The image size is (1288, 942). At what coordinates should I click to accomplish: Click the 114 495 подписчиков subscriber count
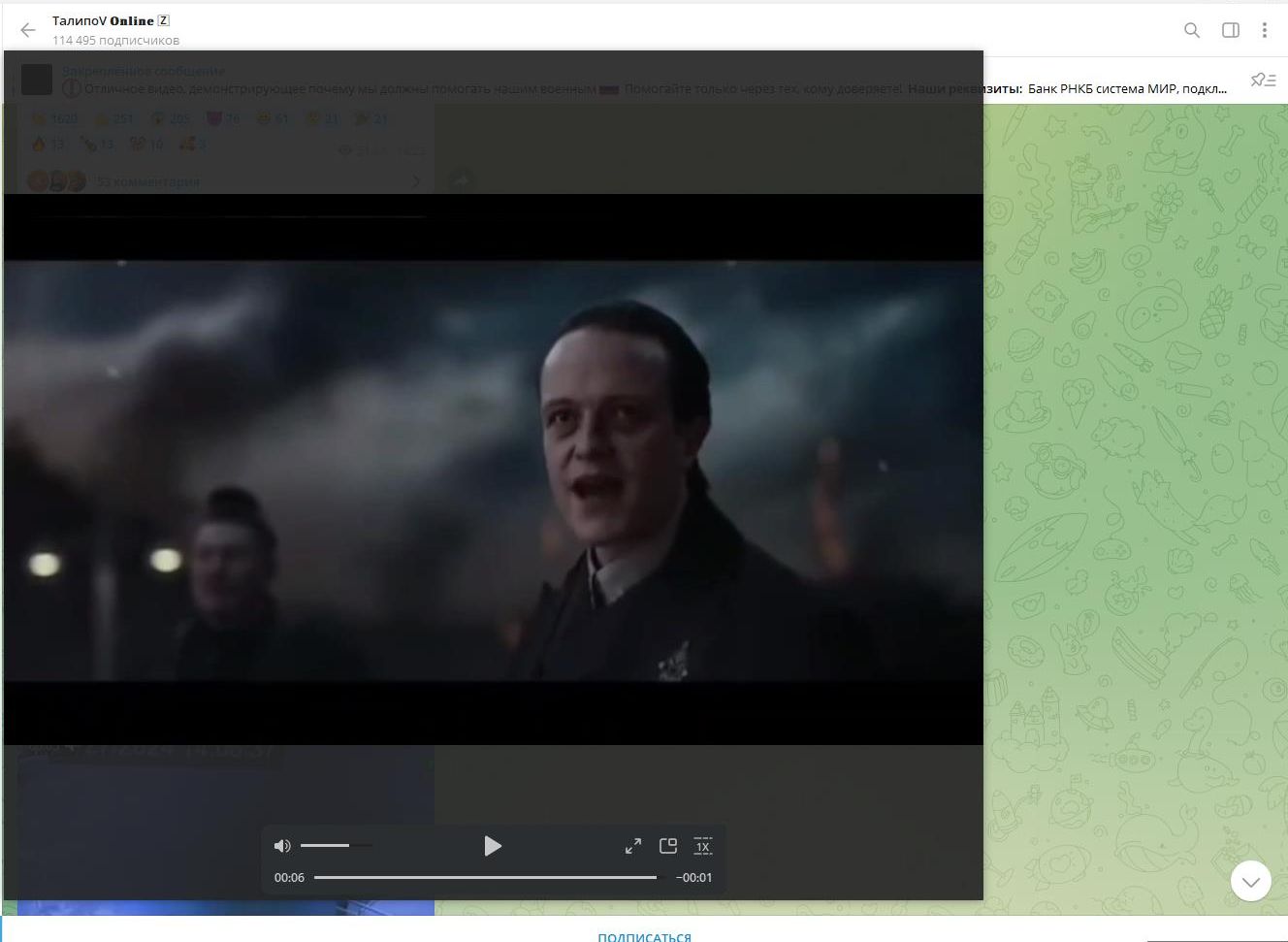[115, 40]
